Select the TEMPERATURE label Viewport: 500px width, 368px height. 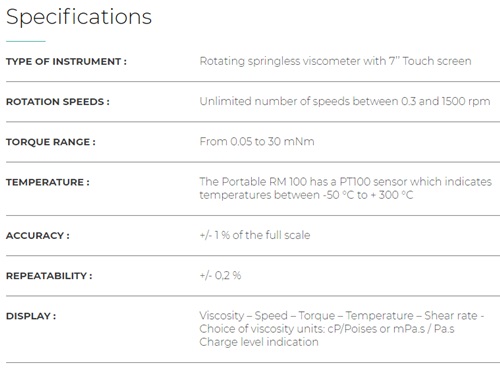pos(48,182)
